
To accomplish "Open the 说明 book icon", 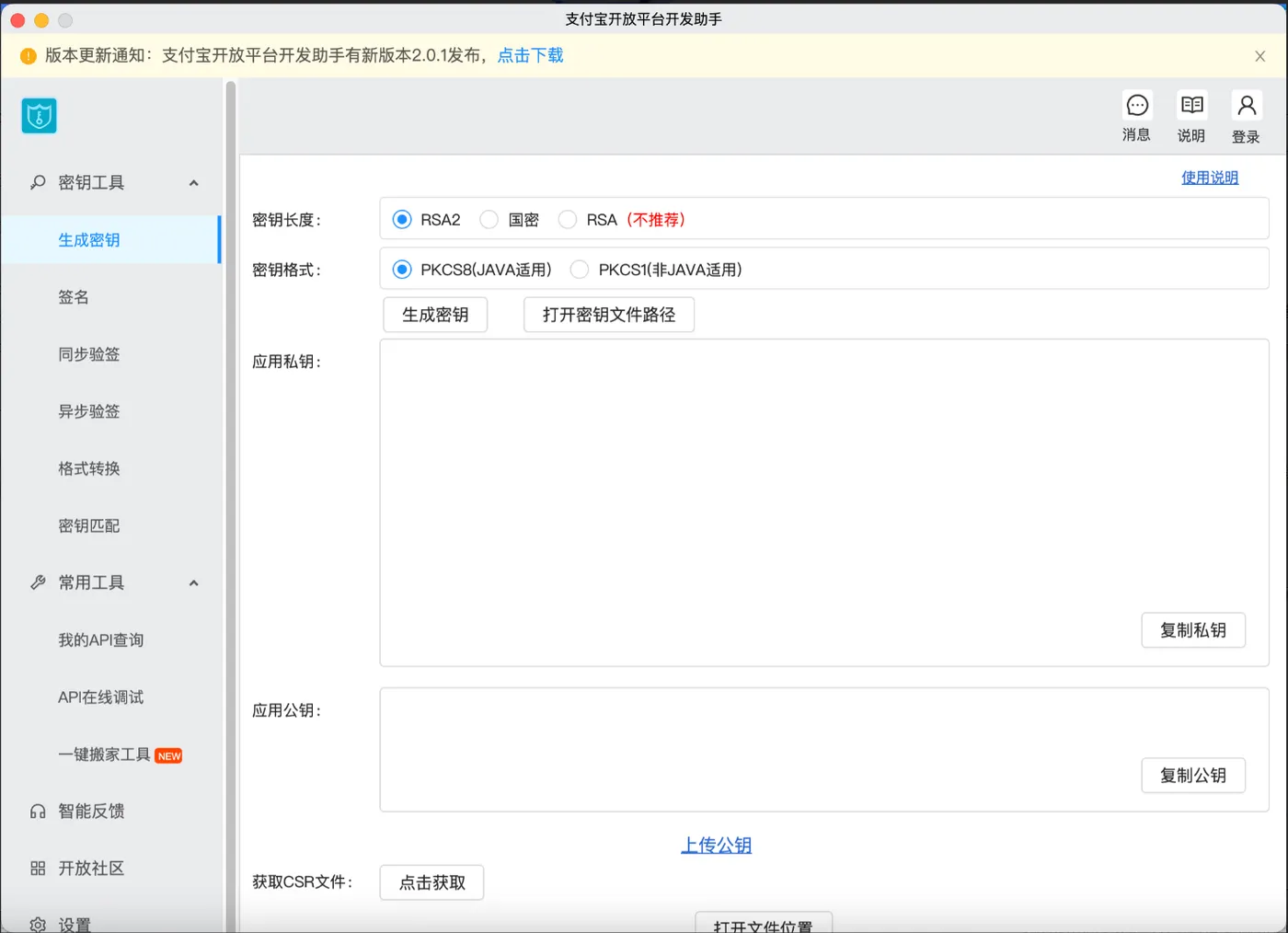I will pyautogui.click(x=1192, y=105).
